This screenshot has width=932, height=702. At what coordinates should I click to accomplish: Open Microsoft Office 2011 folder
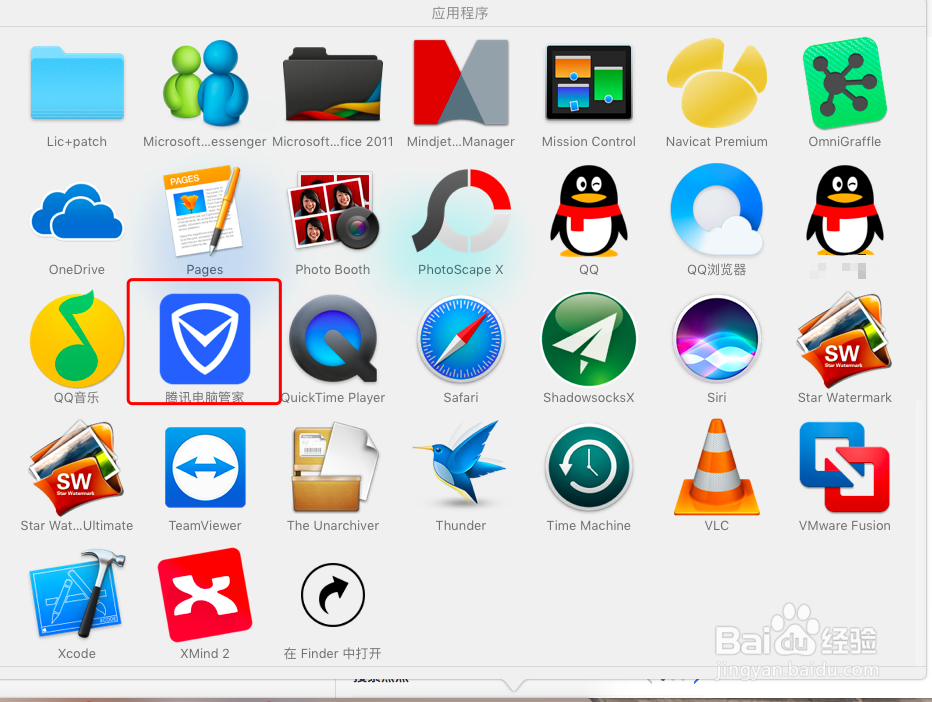pyautogui.click(x=333, y=83)
